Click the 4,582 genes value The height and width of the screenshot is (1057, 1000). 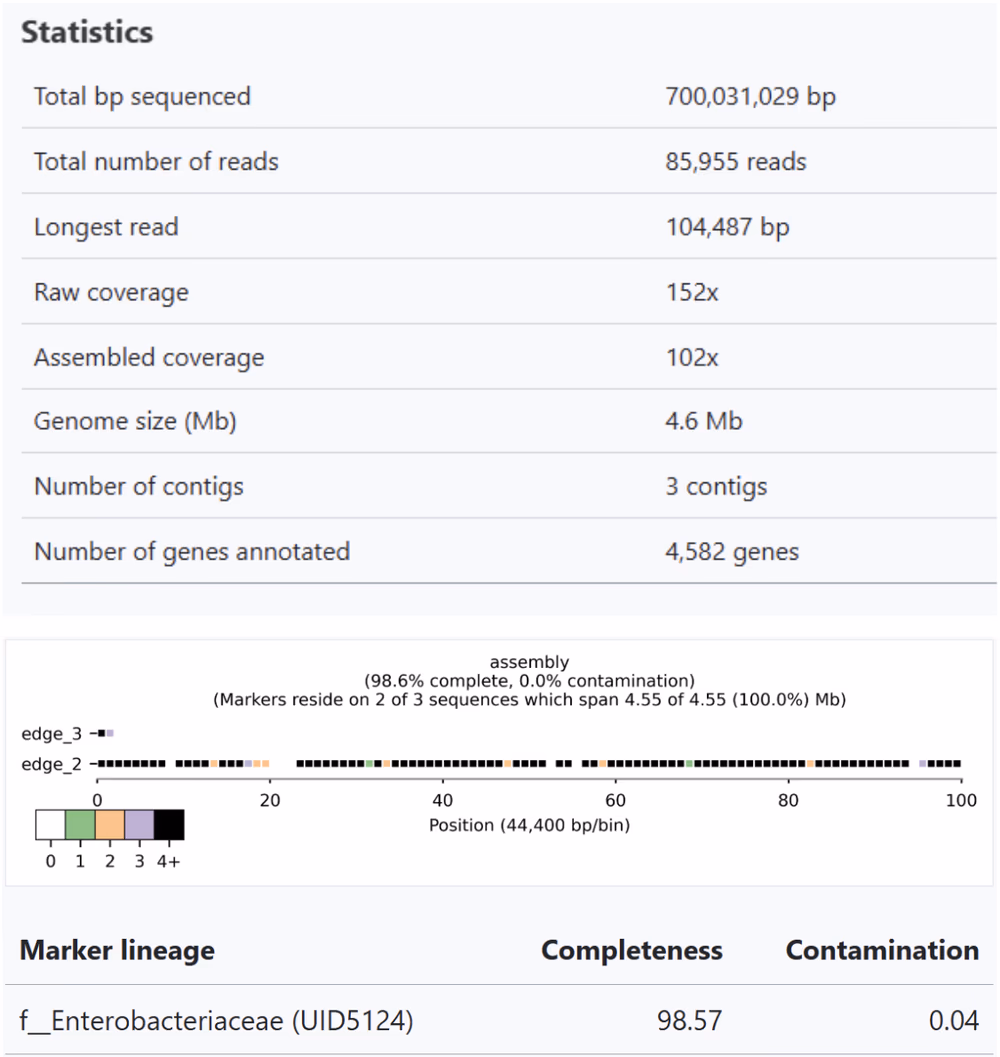click(732, 552)
